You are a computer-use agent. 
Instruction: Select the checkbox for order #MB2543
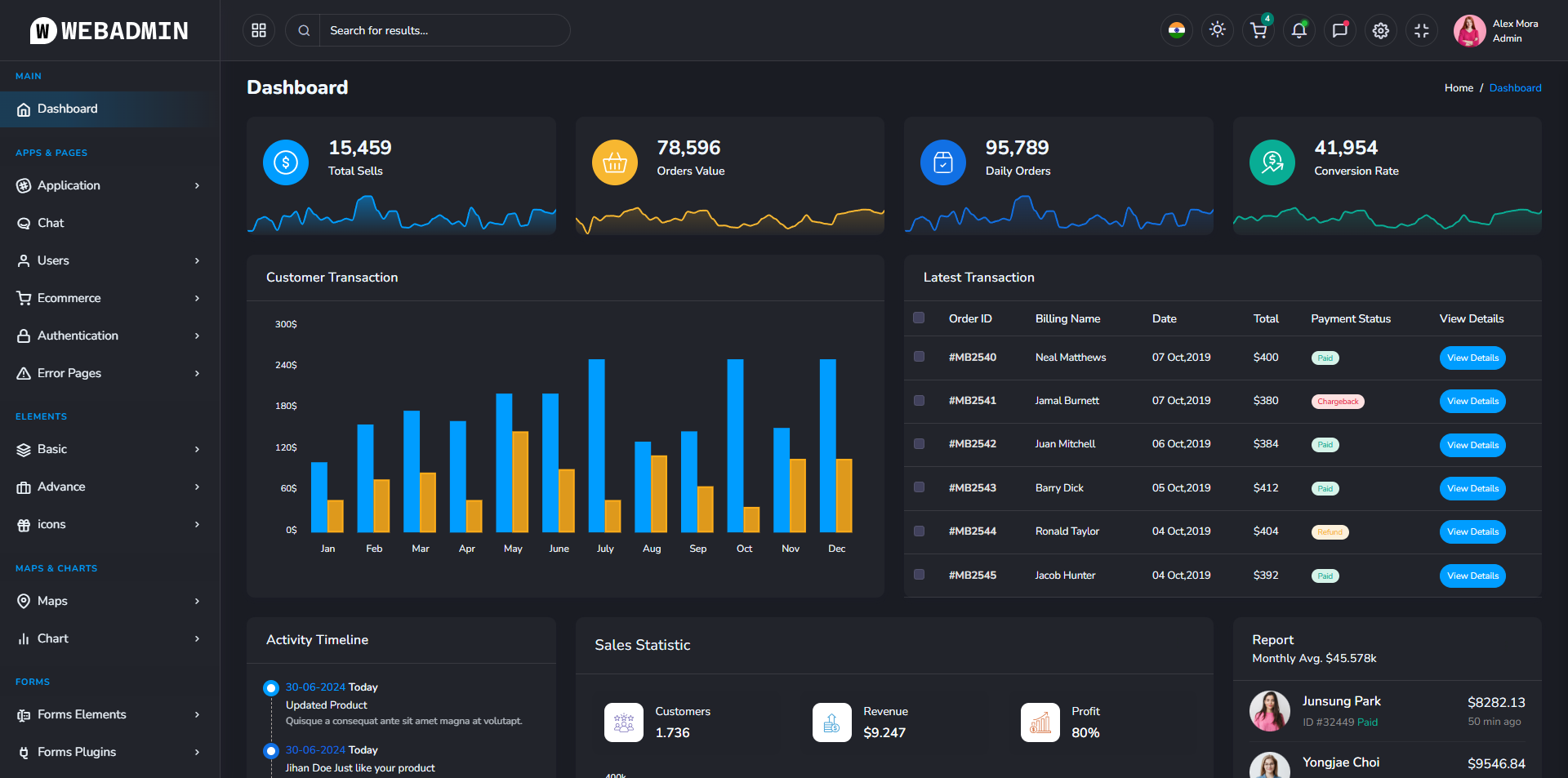[x=919, y=487]
